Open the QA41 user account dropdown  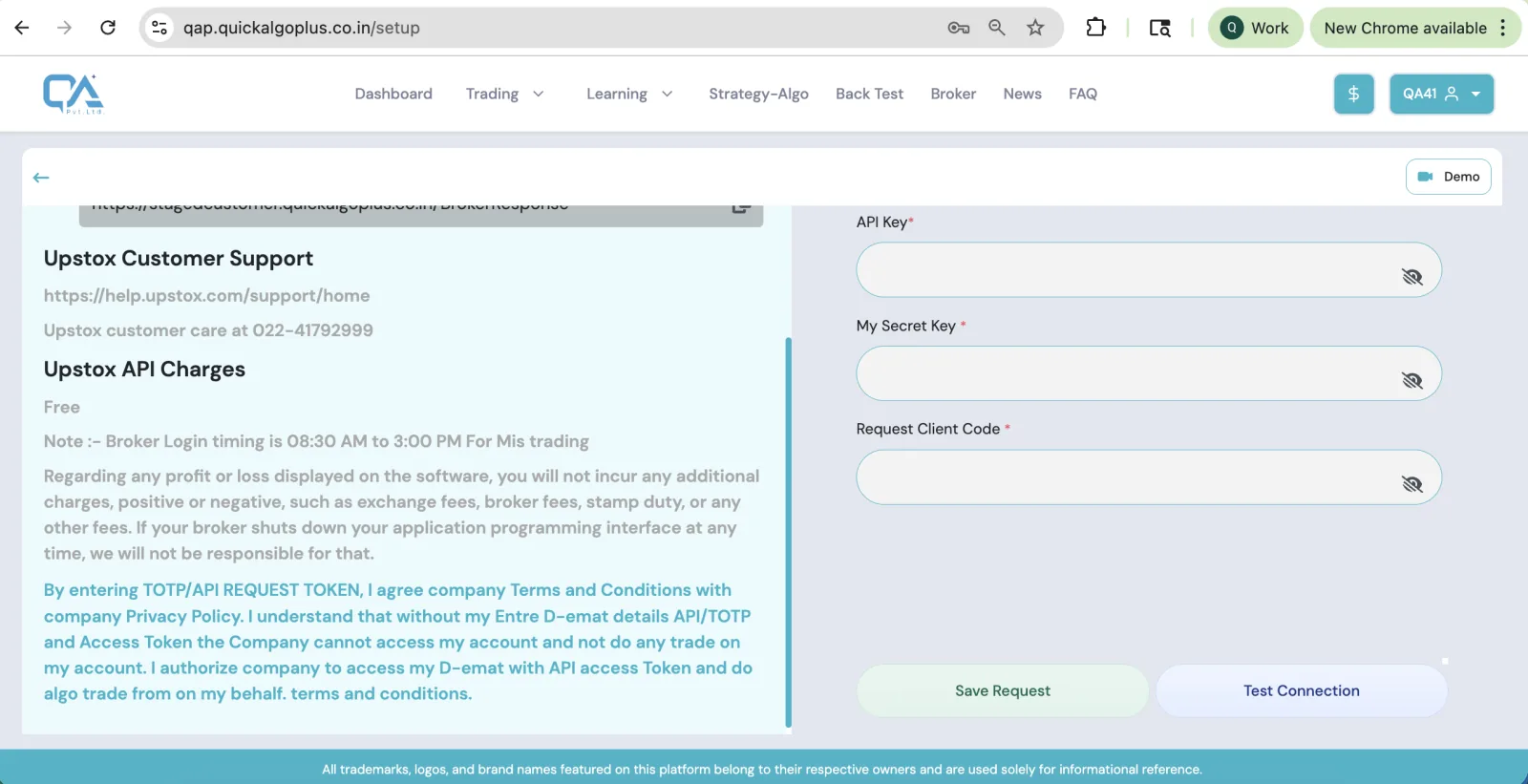point(1441,94)
